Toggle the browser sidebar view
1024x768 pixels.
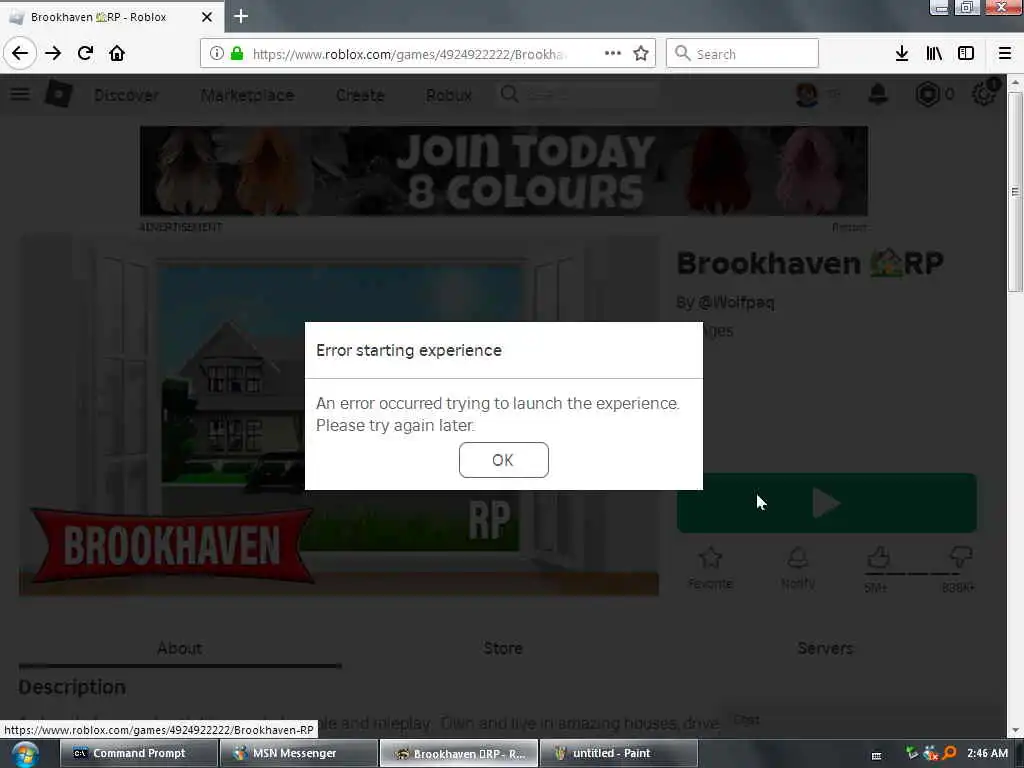(966, 53)
